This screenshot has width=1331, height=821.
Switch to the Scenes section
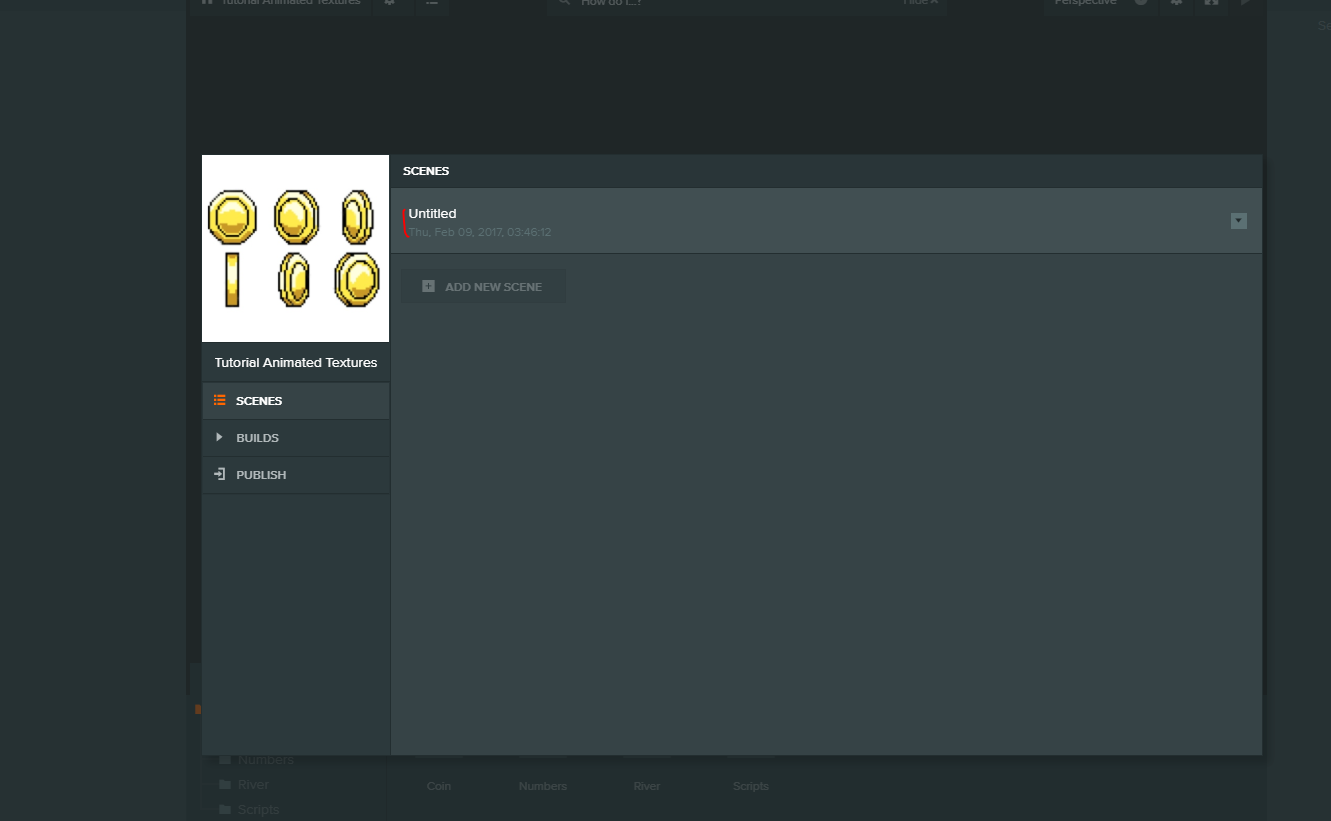click(x=296, y=401)
